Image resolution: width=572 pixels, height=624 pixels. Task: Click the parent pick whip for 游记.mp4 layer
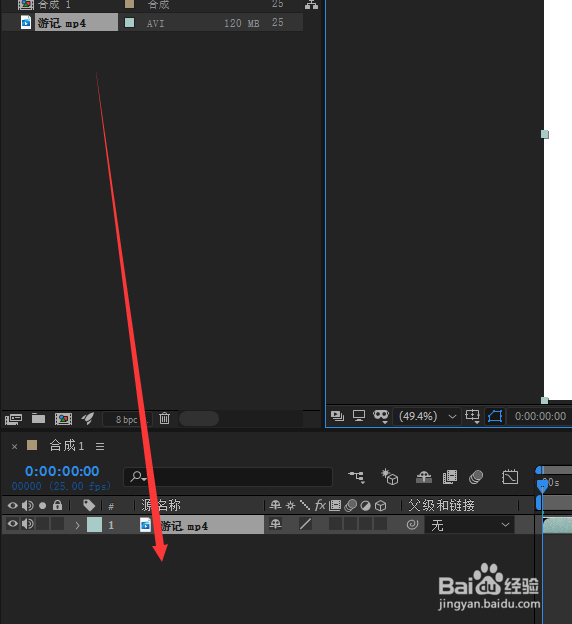pyautogui.click(x=412, y=525)
